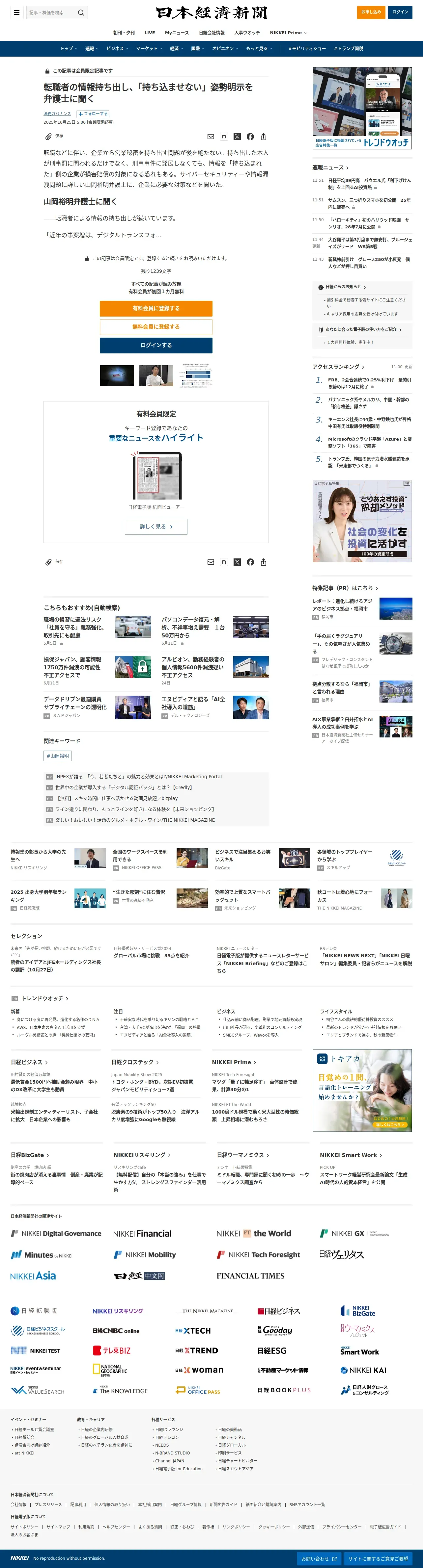The image size is (423, 1568).
Task: Open アクセスランキング section heading
Action: coord(338,367)
